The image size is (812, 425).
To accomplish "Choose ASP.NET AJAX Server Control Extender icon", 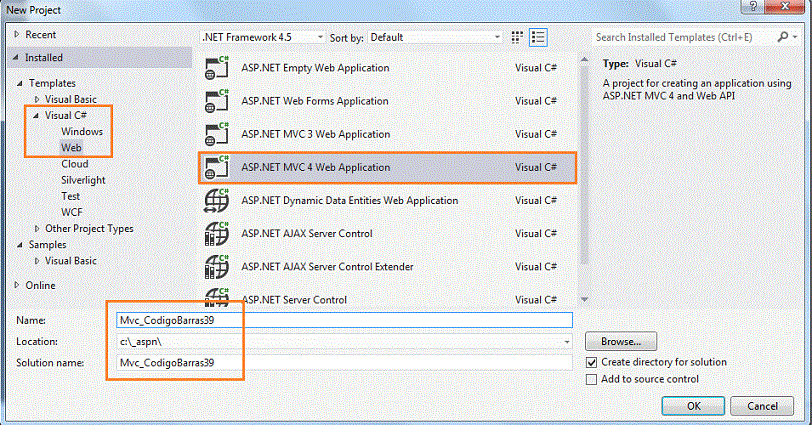I will (216, 267).
